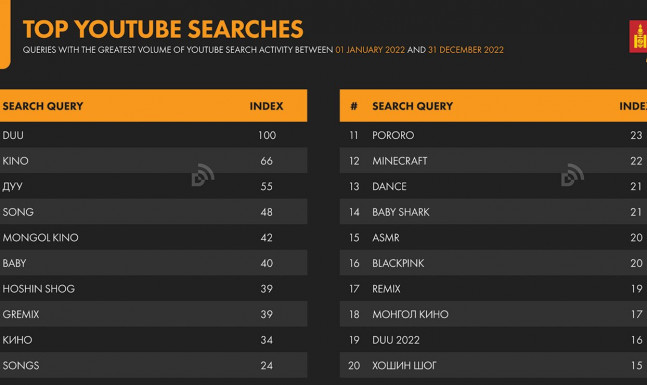The width and height of the screenshot is (647, 385).
Task: Click rank number '16'
Action: tap(354, 263)
